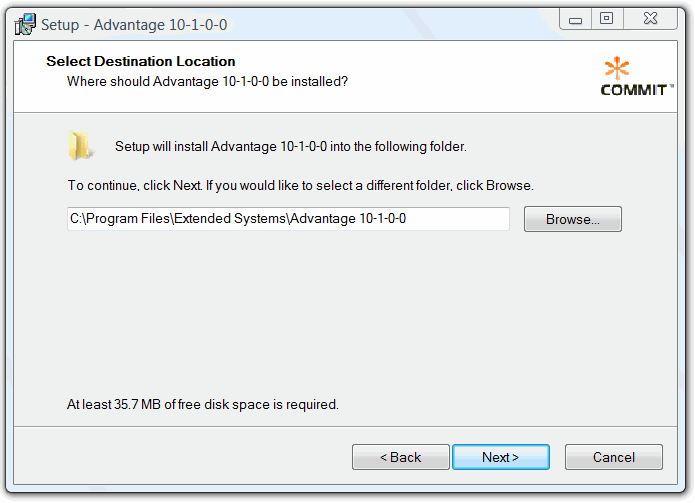The height and width of the screenshot is (503, 695).
Task: Proceed by pressing the Next button
Action: tap(500, 457)
